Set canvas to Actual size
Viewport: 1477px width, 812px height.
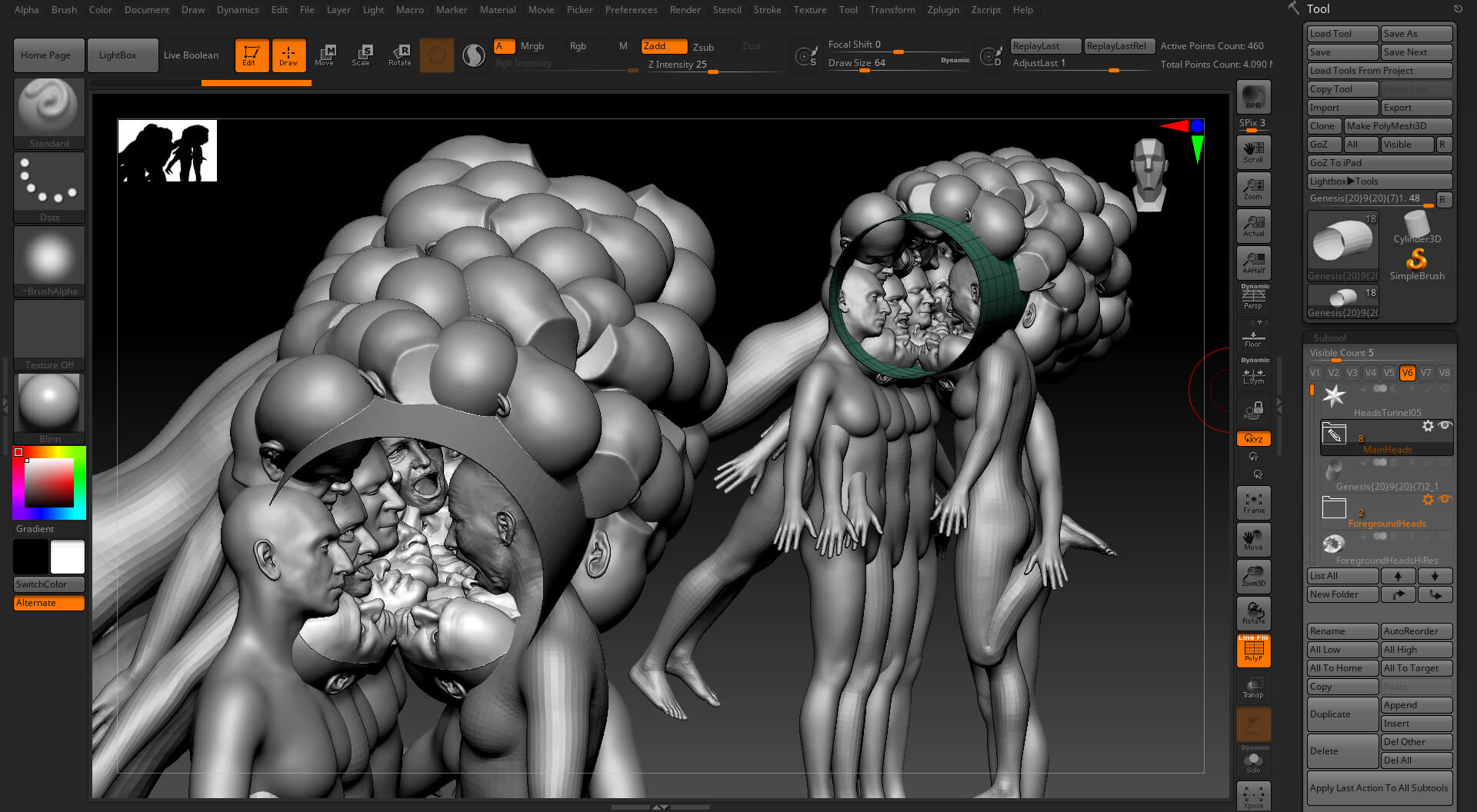pos(1253,226)
